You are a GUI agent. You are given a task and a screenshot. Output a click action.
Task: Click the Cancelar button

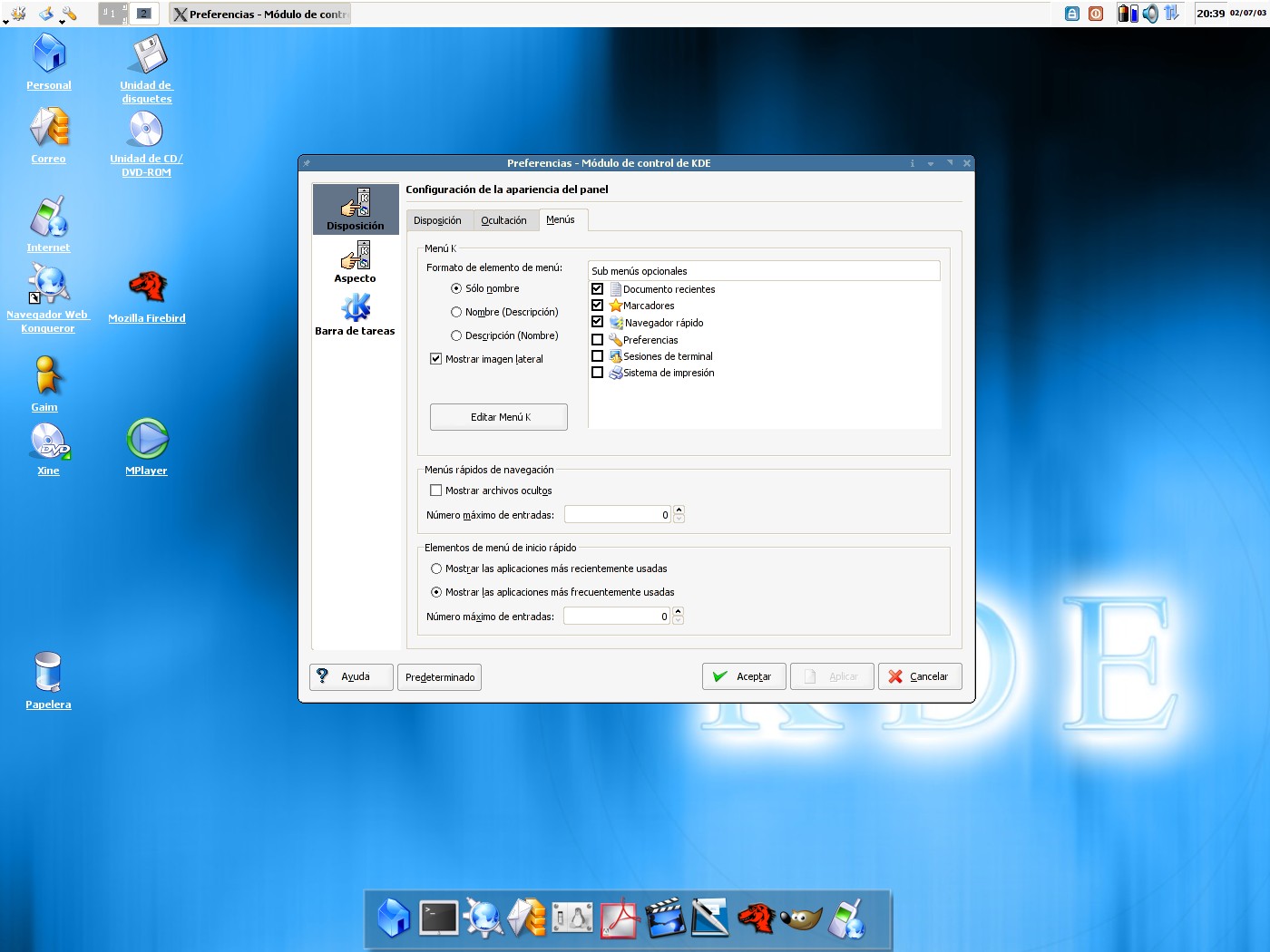point(920,676)
